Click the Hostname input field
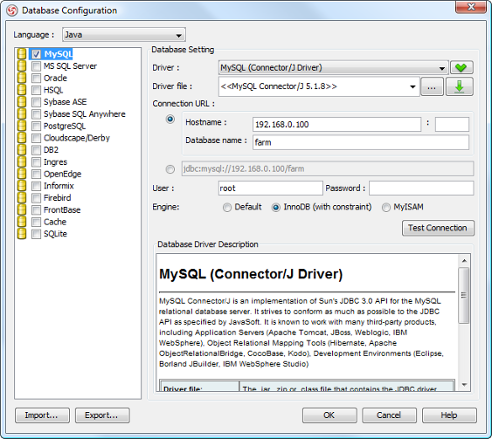The width and height of the screenshot is (492, 439). tap(337, 124)
